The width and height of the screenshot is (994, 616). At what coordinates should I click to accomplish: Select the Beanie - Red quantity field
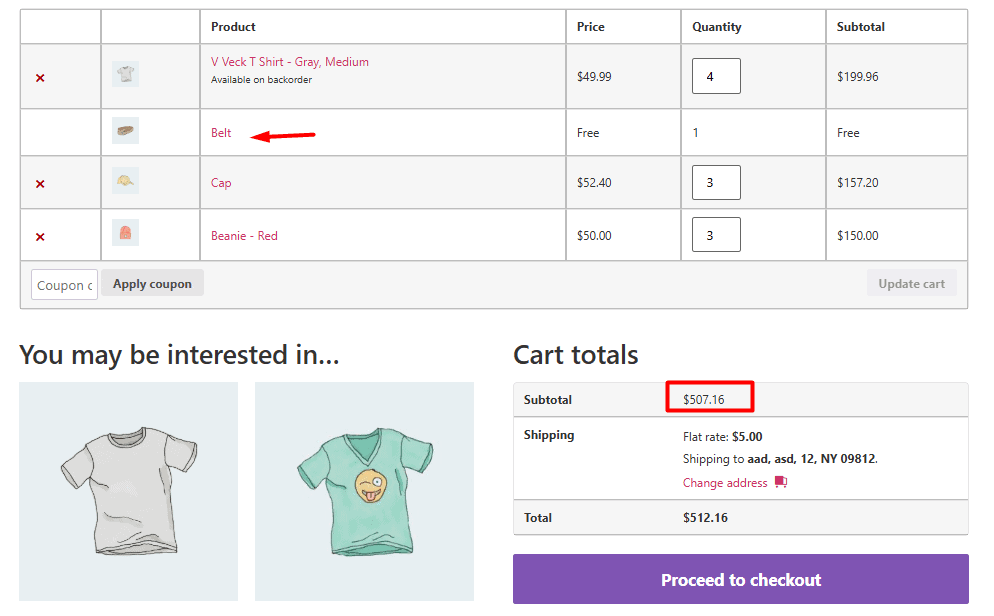coord(716,234)
